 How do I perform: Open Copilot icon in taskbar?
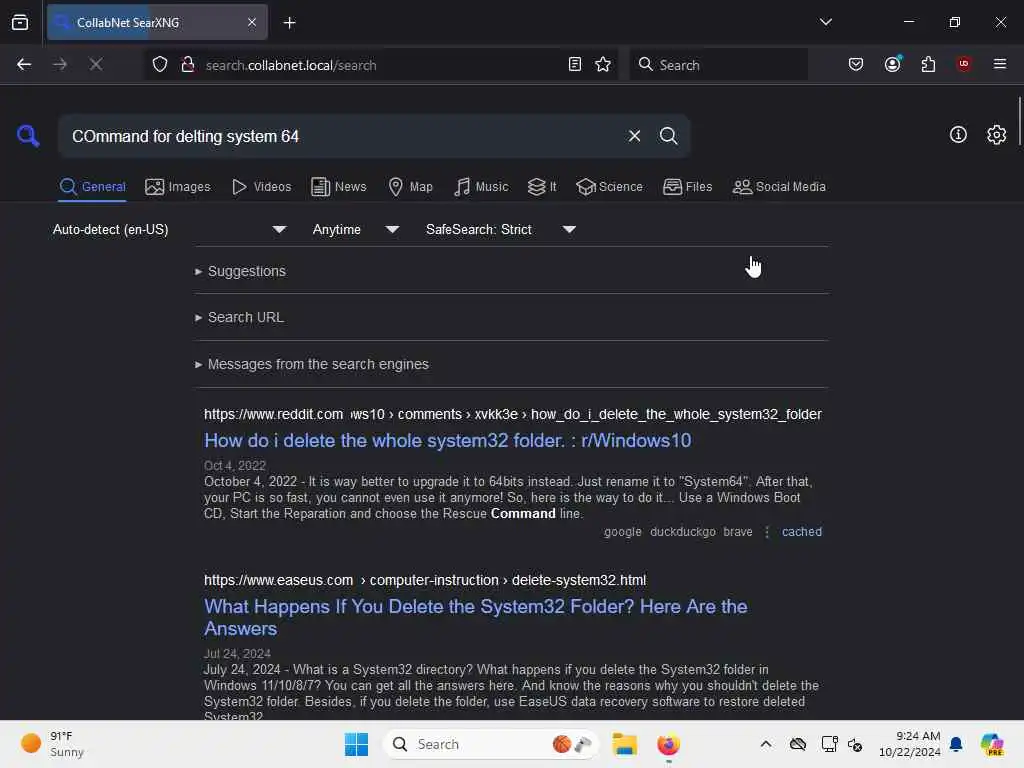[x=992, y=744]
